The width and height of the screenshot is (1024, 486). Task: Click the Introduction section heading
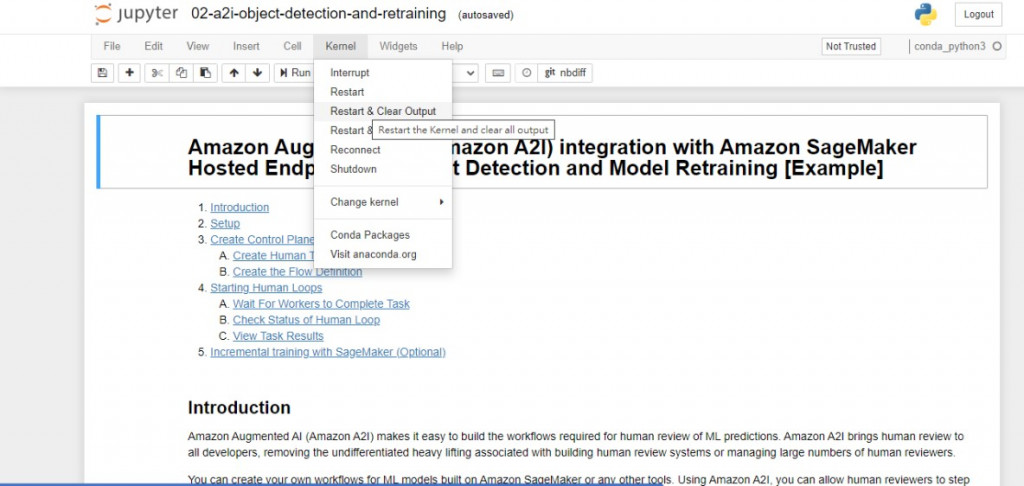pyautogui.click(x=239, y=408)
